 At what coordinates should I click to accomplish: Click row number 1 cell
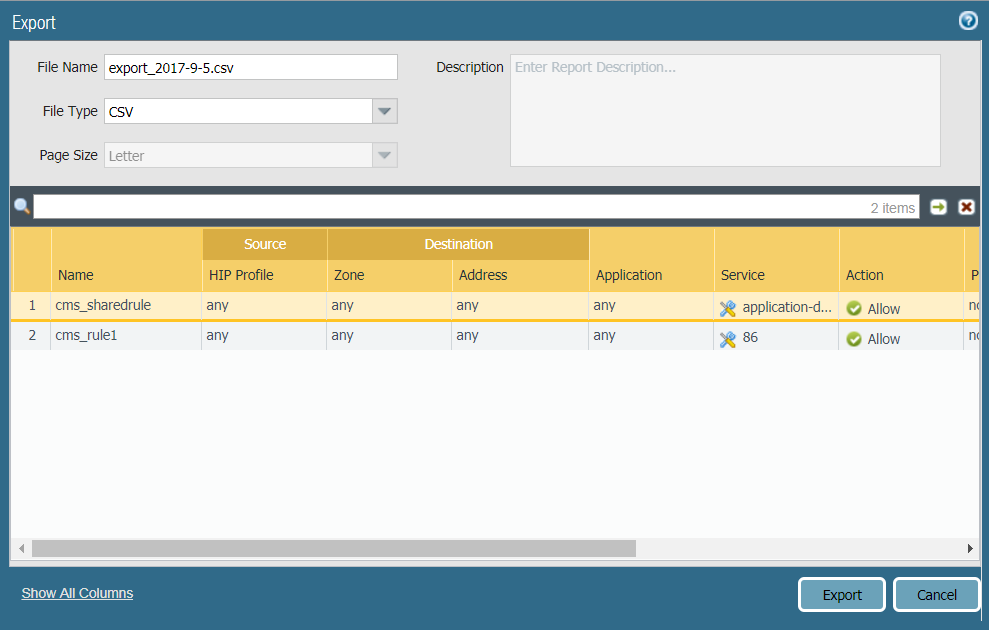tap(32, 306)
